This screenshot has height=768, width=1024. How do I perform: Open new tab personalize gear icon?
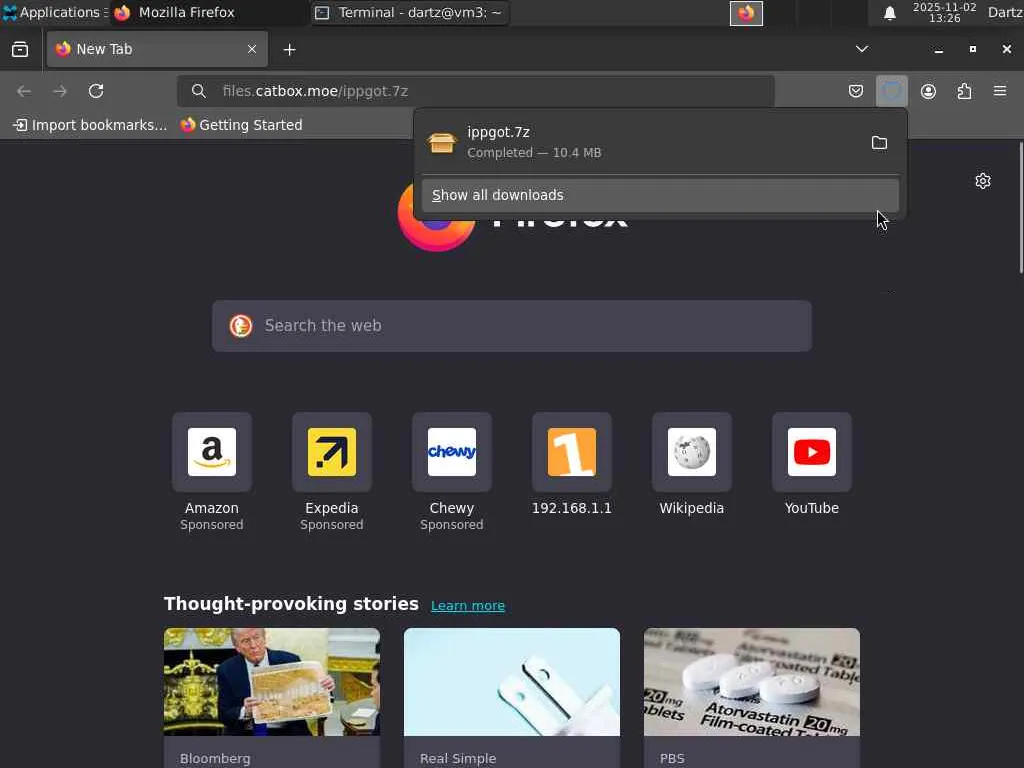coord(983,181)
